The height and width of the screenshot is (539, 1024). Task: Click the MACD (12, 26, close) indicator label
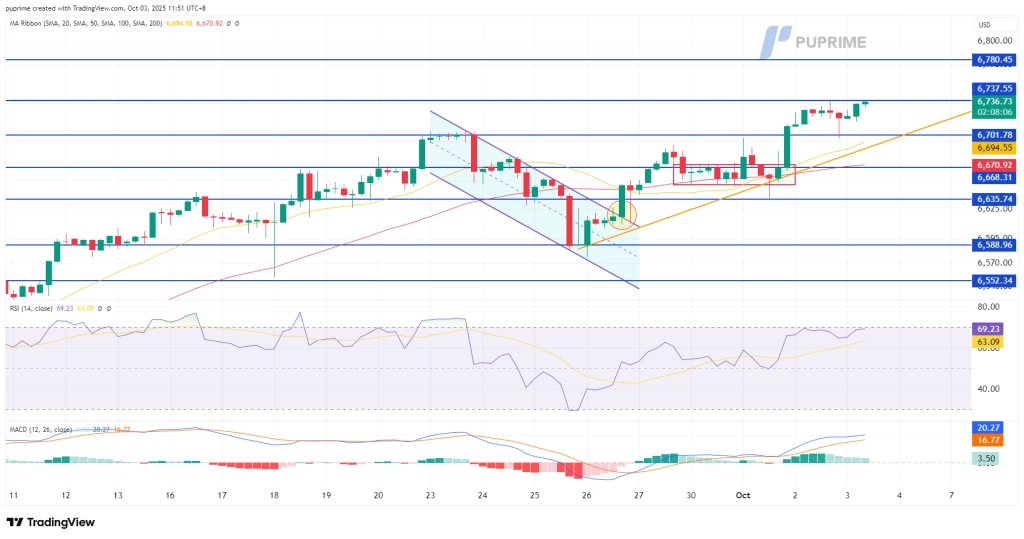pyautogui.click(x=42, y=429)
